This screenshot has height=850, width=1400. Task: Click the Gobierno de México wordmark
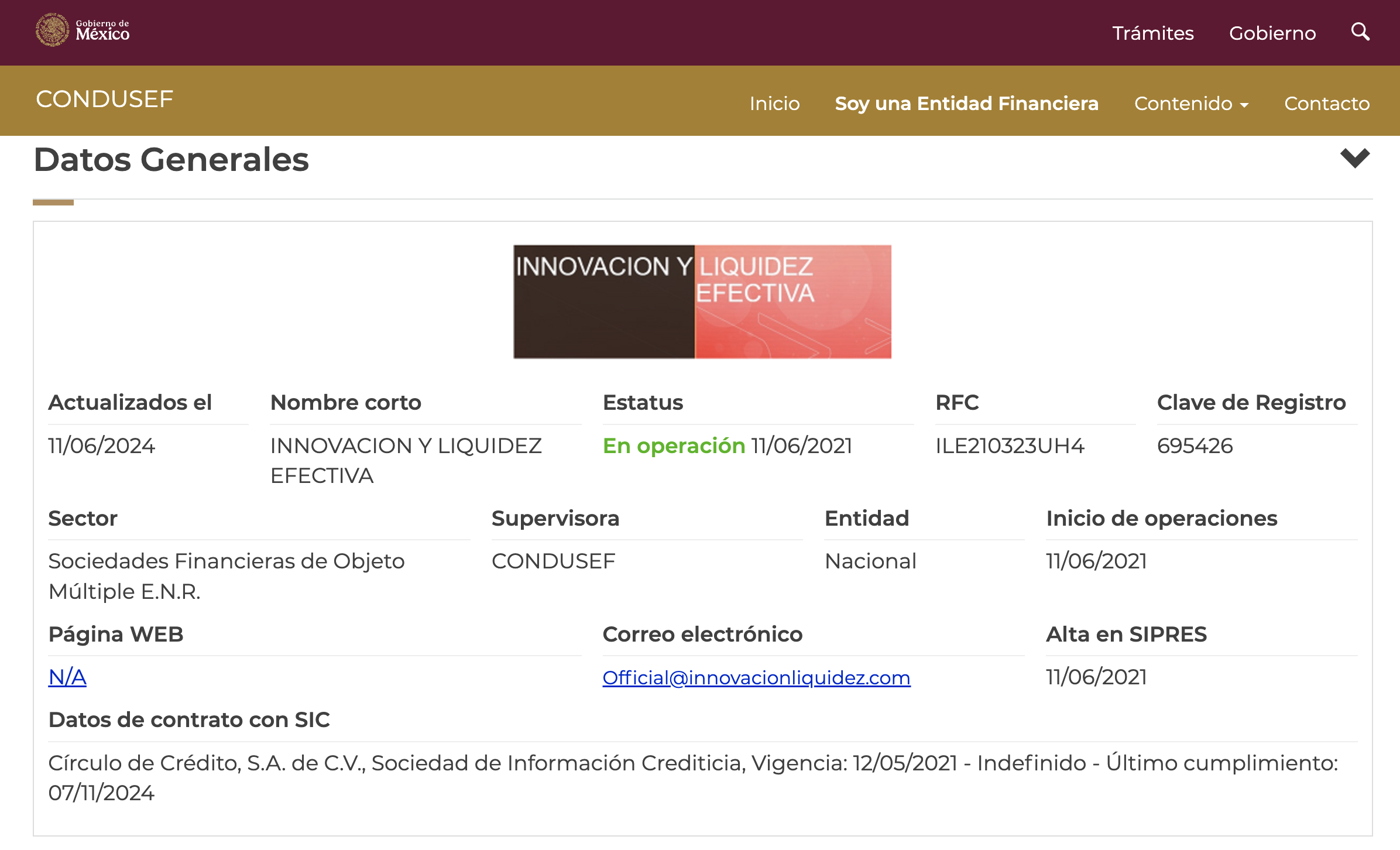(x=102, y=30)
